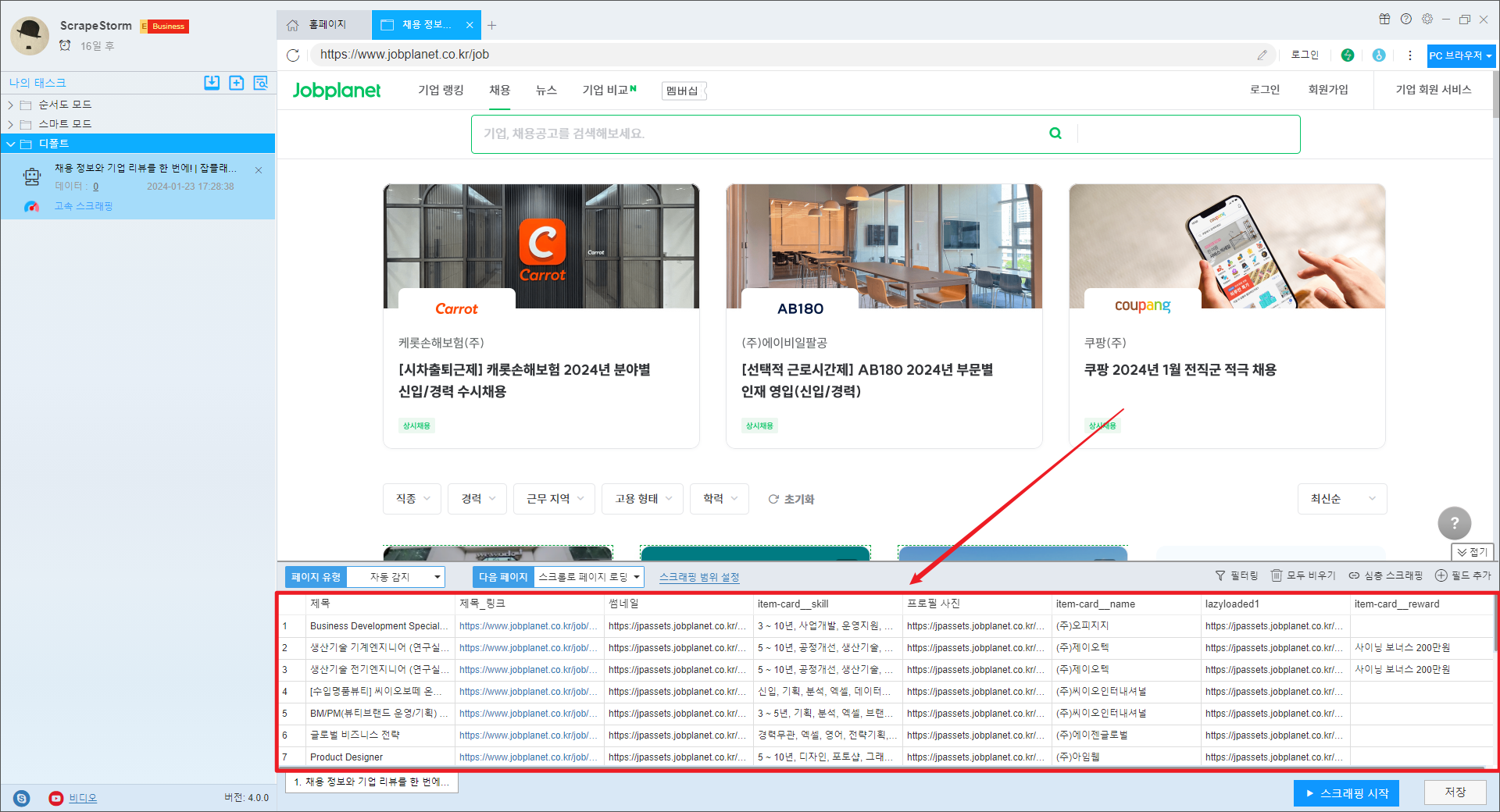1500x812 pixels.
Task: Click the alarm clock icon beside 16일 후
Action: (x=66, y=46)
